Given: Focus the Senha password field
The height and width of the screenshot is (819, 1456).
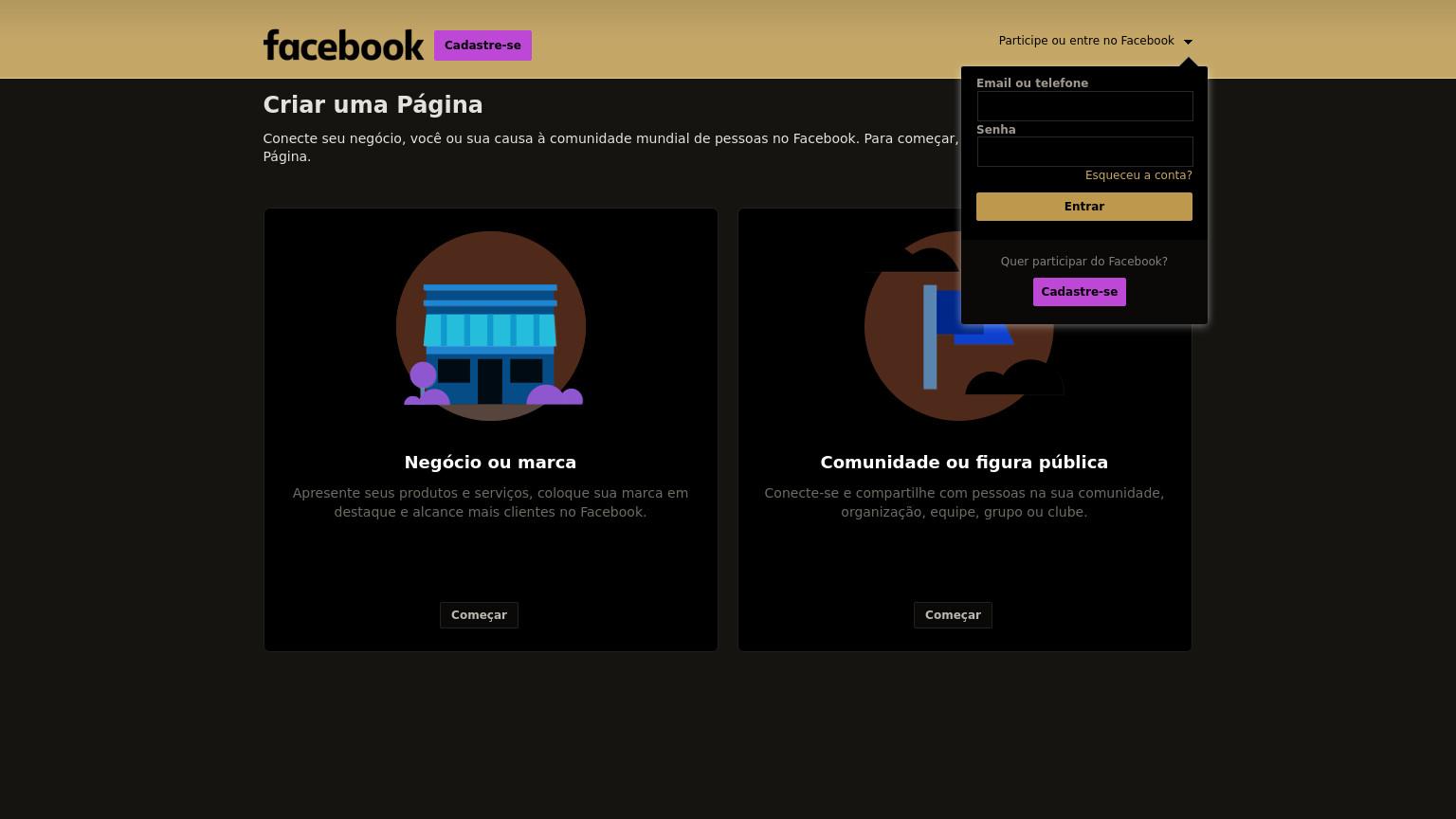Looking at the screenshot, I should pos(1084,152).
